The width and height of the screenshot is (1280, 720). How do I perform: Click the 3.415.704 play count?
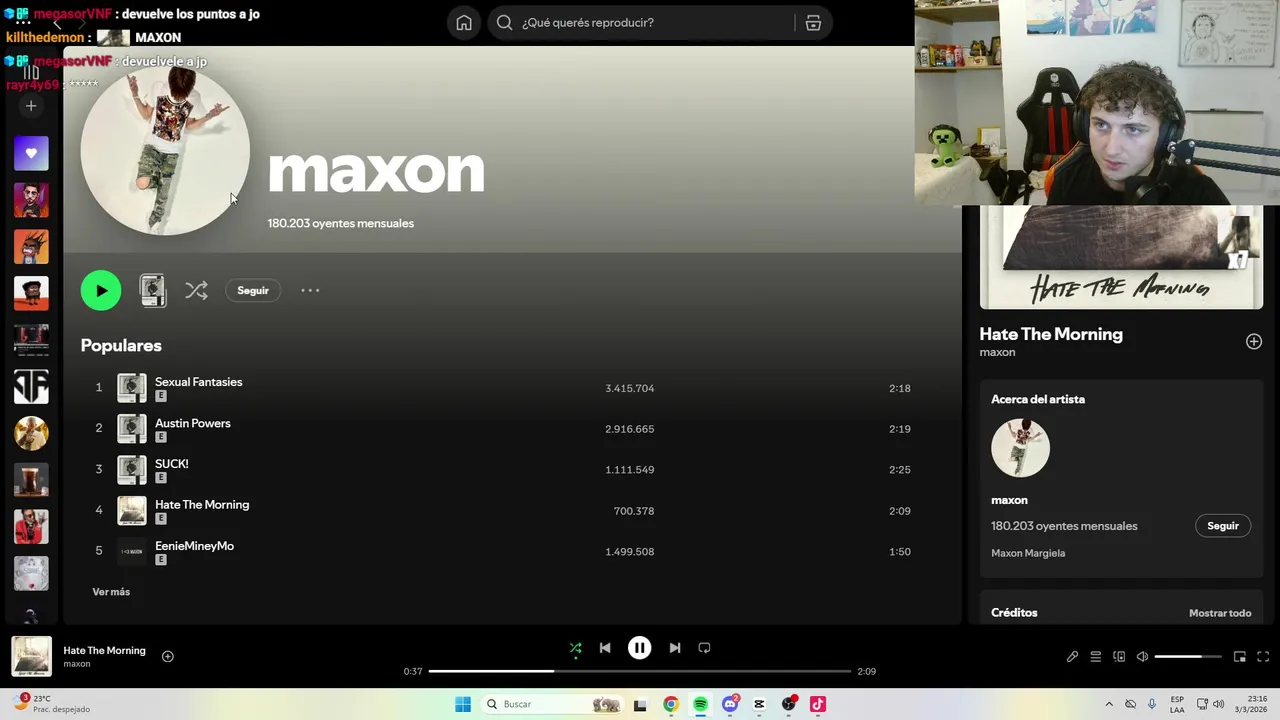pyautogui.click(x=629, y=388)
